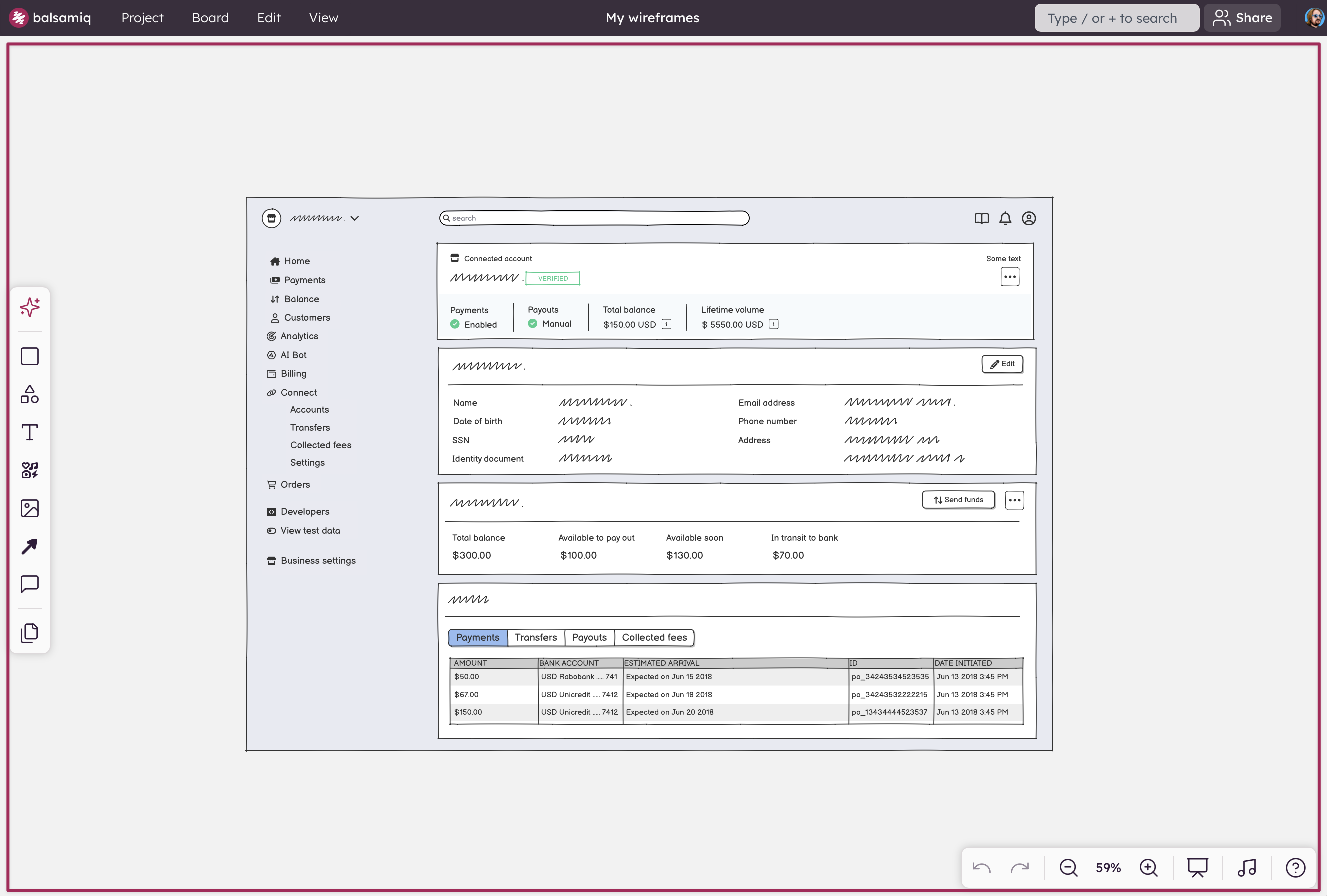Click the music note icon

click(1247, 868)
